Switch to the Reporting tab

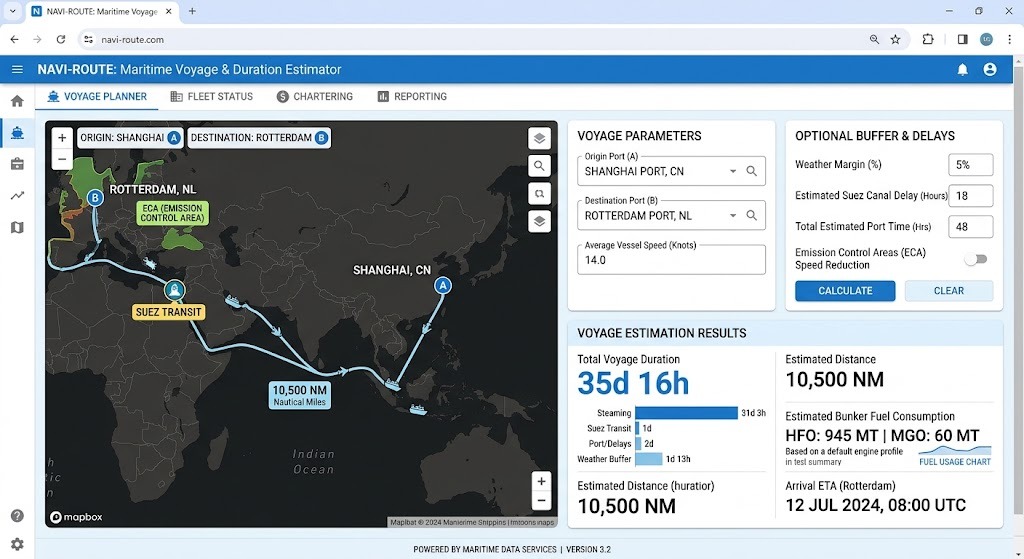[412, 97]
